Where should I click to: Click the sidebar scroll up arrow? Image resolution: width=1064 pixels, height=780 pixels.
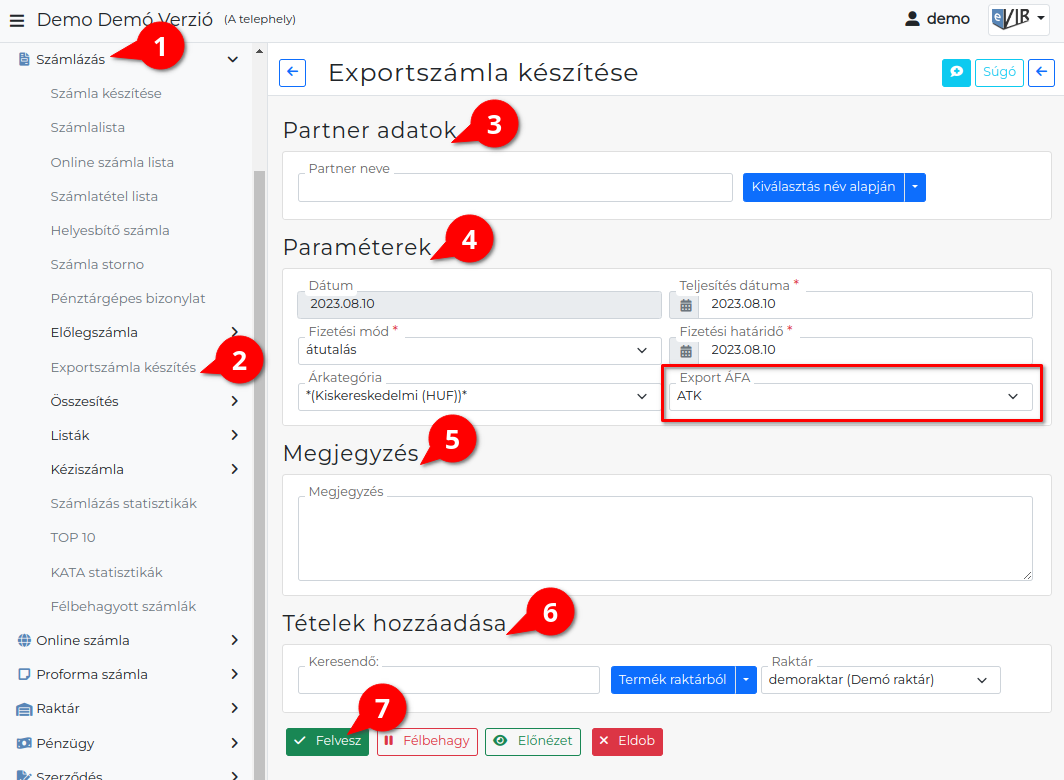click(259, 51)
